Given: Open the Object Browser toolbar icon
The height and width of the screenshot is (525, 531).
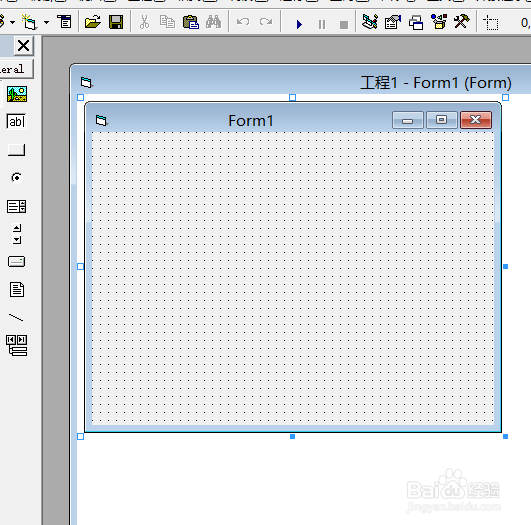Looking at the screenshot, I should [x=439, y=22].
